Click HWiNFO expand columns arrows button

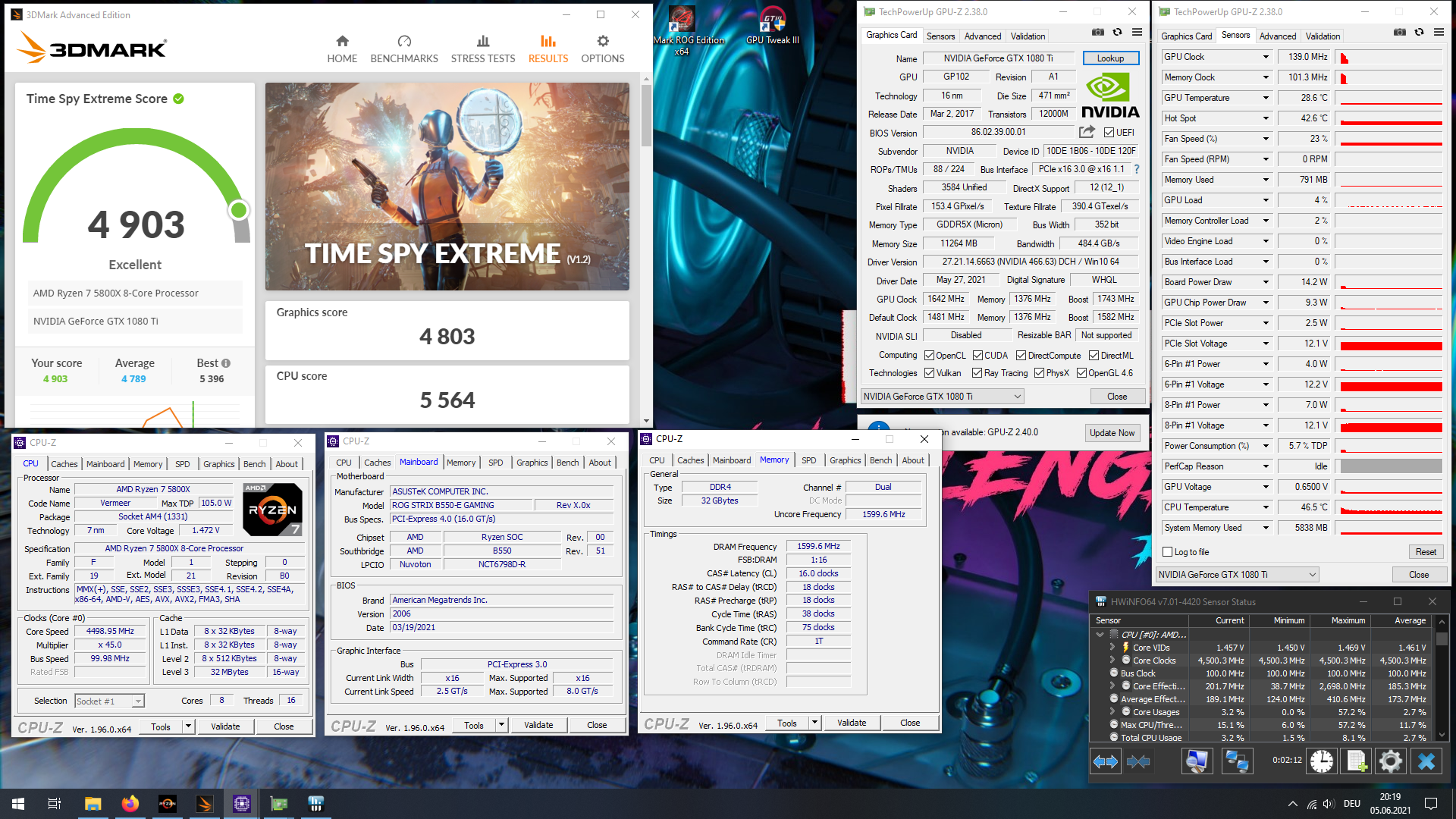click(1106, 761)
